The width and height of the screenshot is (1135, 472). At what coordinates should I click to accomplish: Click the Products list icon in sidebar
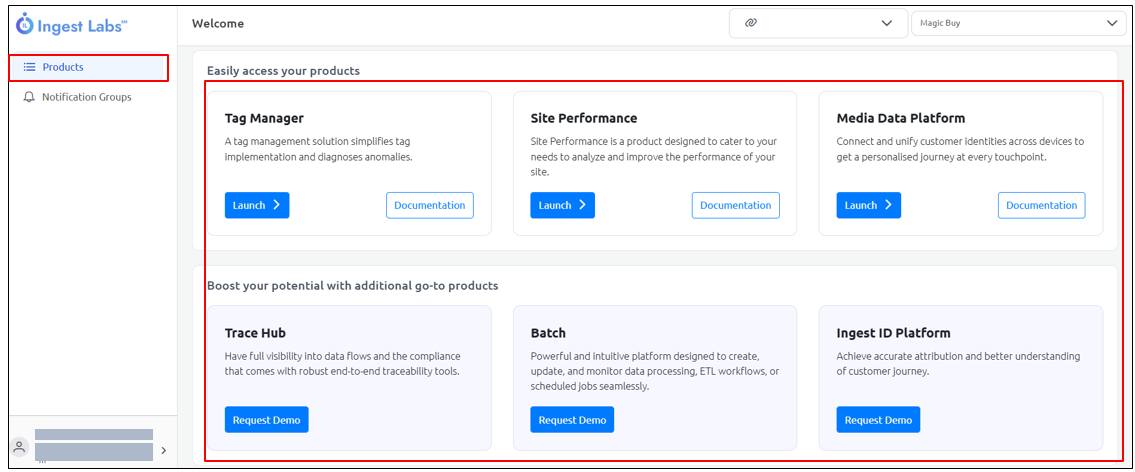tap(29, 67)
